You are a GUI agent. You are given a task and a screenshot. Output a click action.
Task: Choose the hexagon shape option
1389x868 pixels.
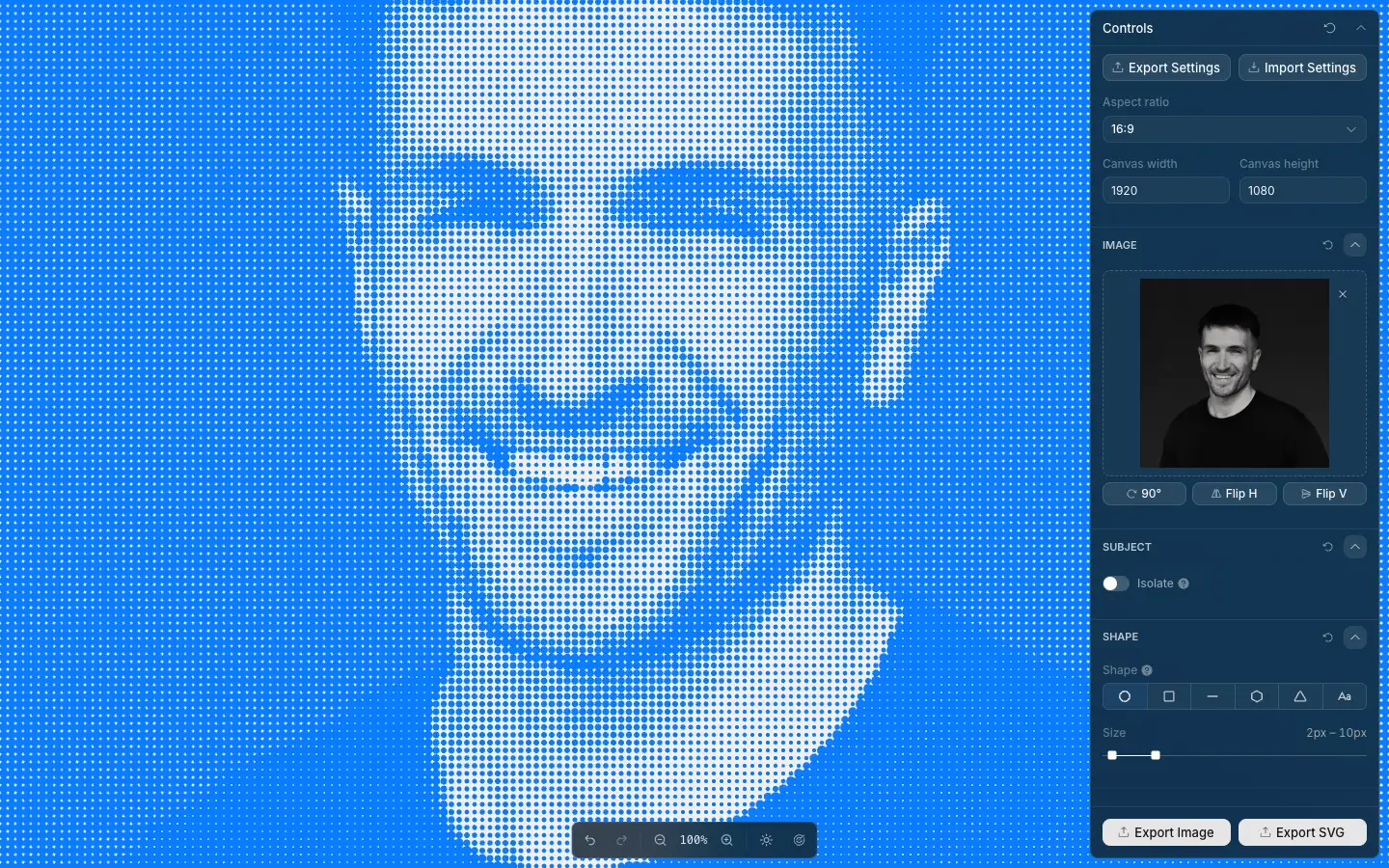click(1257, 696)
